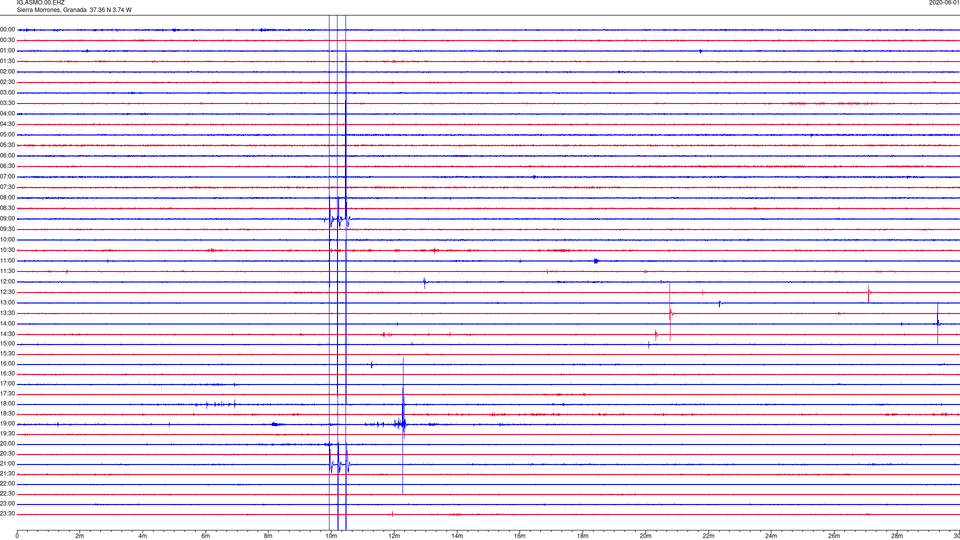Choose the 22:00 row label
Image resolution: width=960 pixels, height=540 pixels.
coord(7,484)
